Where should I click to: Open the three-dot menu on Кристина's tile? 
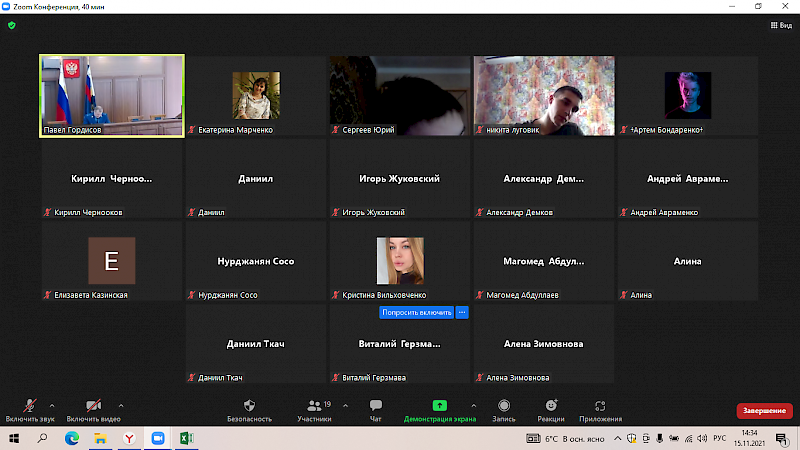point(462,312)
